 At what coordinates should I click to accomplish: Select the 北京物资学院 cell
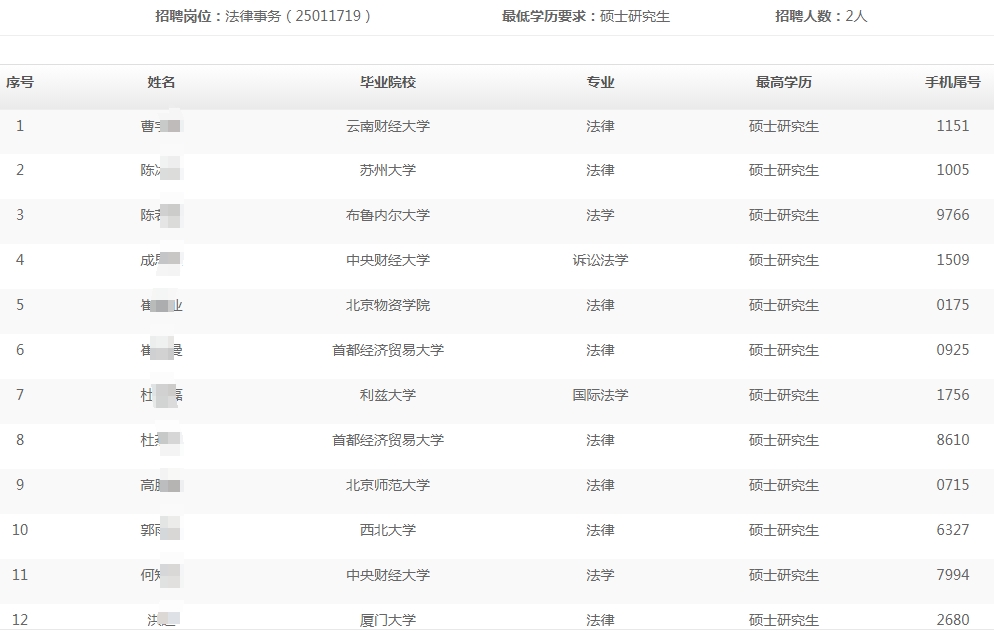[x=388, y=305]
